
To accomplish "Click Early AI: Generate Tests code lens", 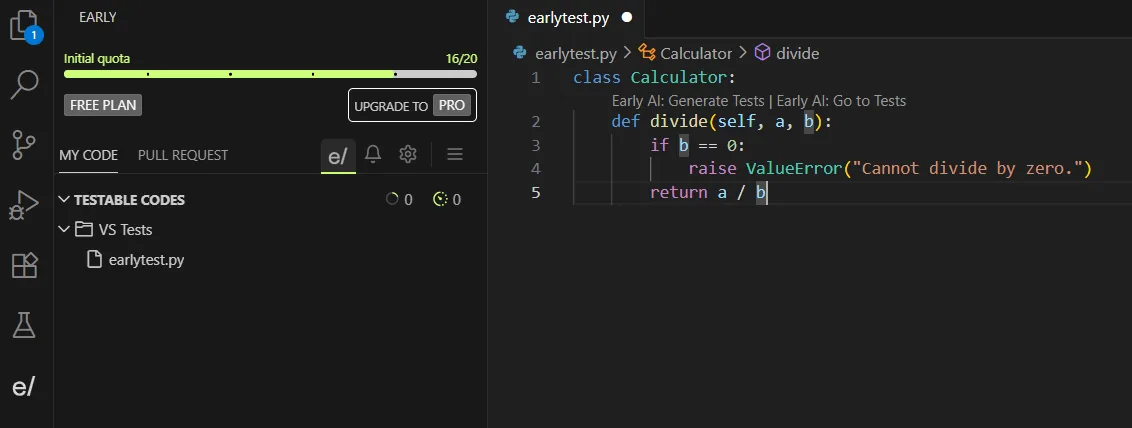I will (688, 101).
